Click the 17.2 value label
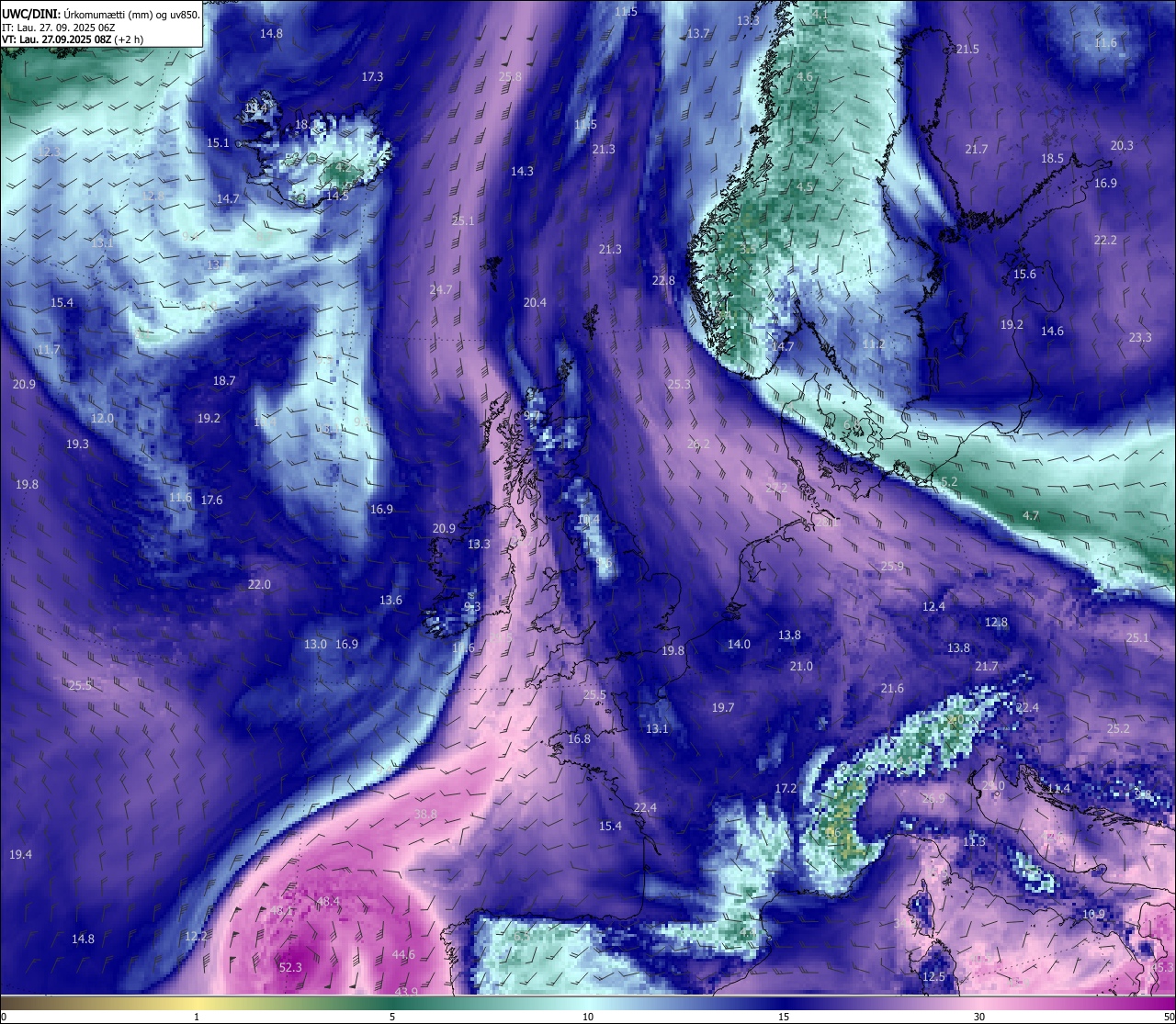The width and height of the screenshot is (1176, 1024). pyautogui.click(x=786, y=788)
